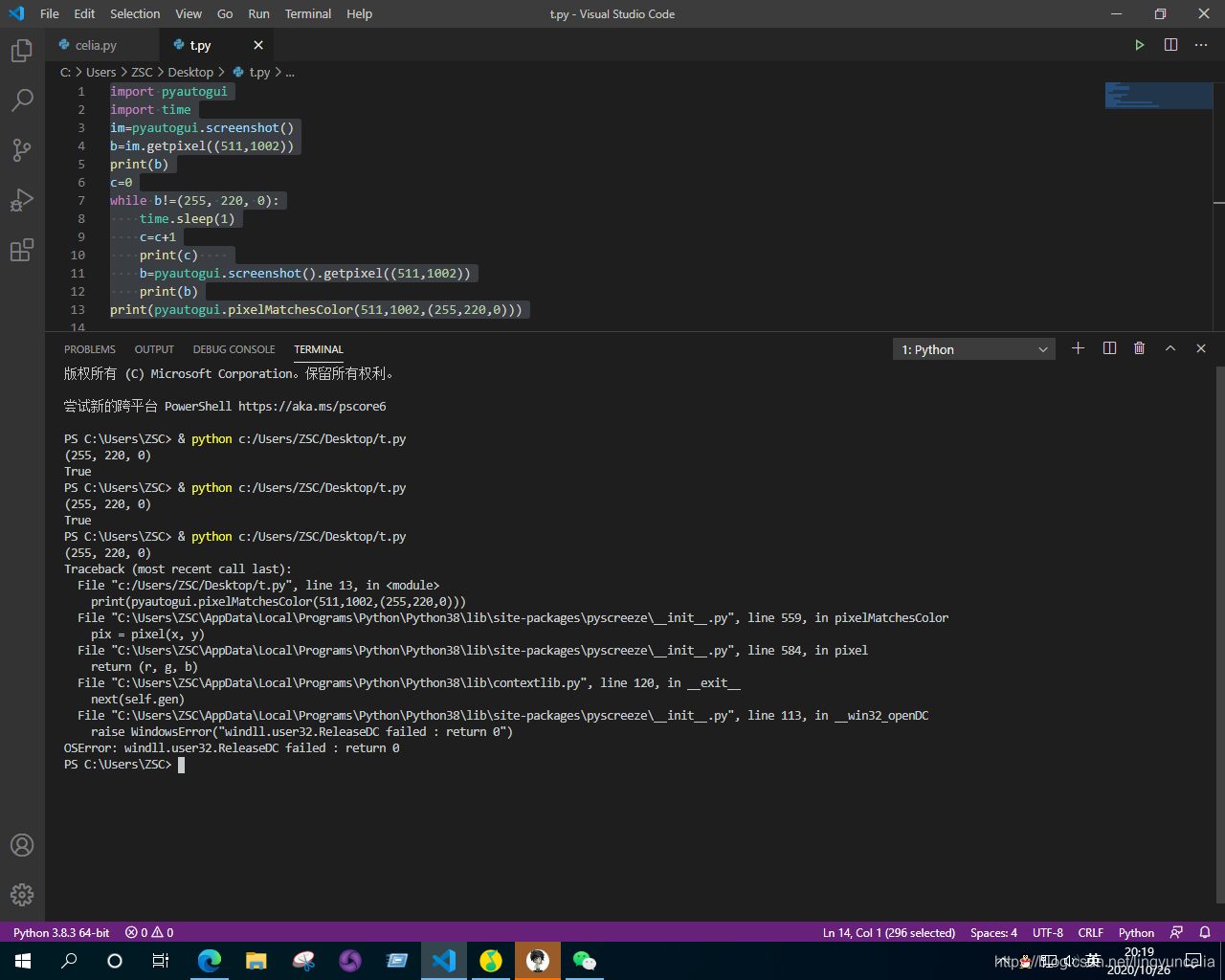Open the Go menu
The width and height of the screenshot is (1225, 980).
[x=225, y=13]
